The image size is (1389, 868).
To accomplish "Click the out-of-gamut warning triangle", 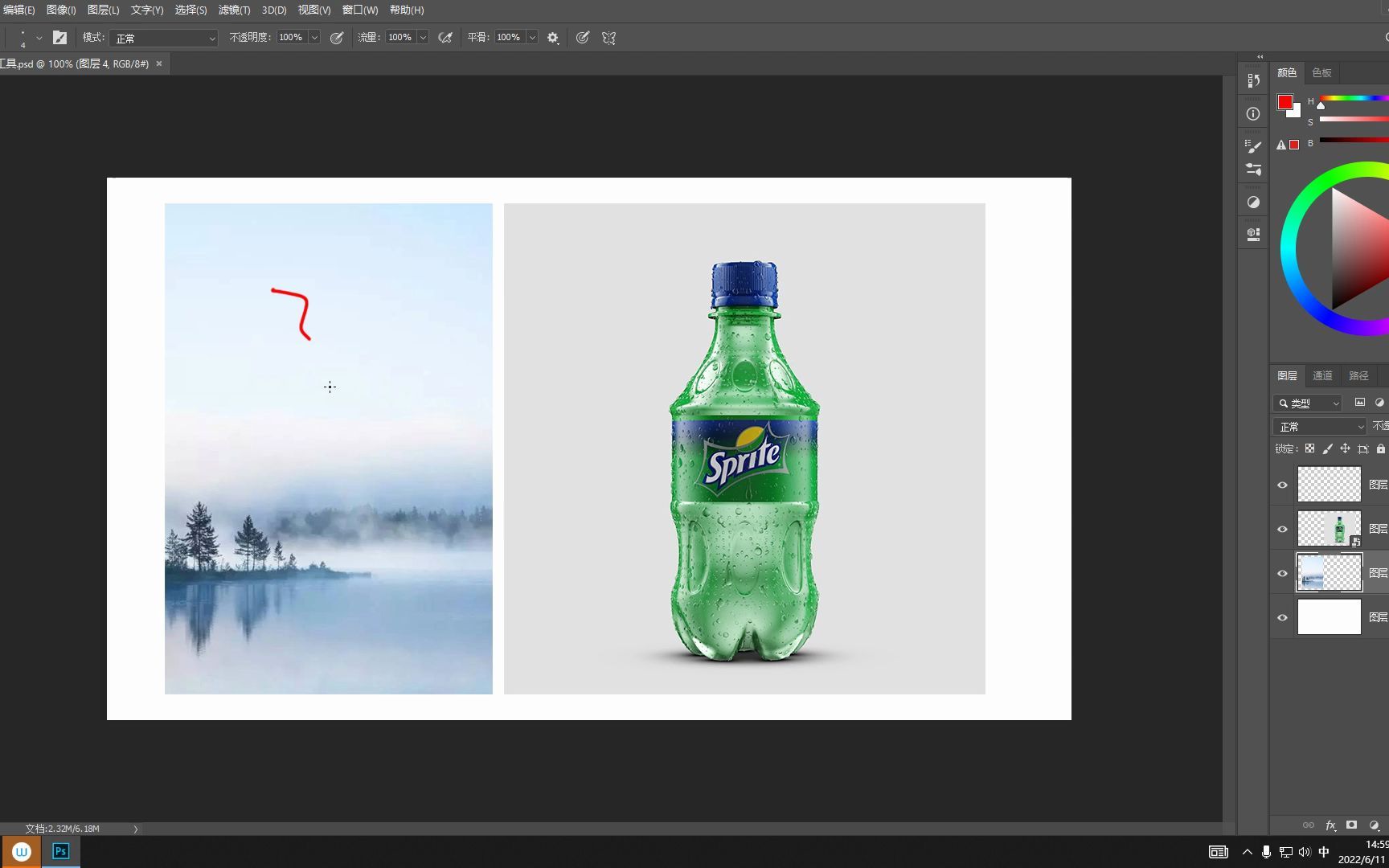I will click(1281, 145).
